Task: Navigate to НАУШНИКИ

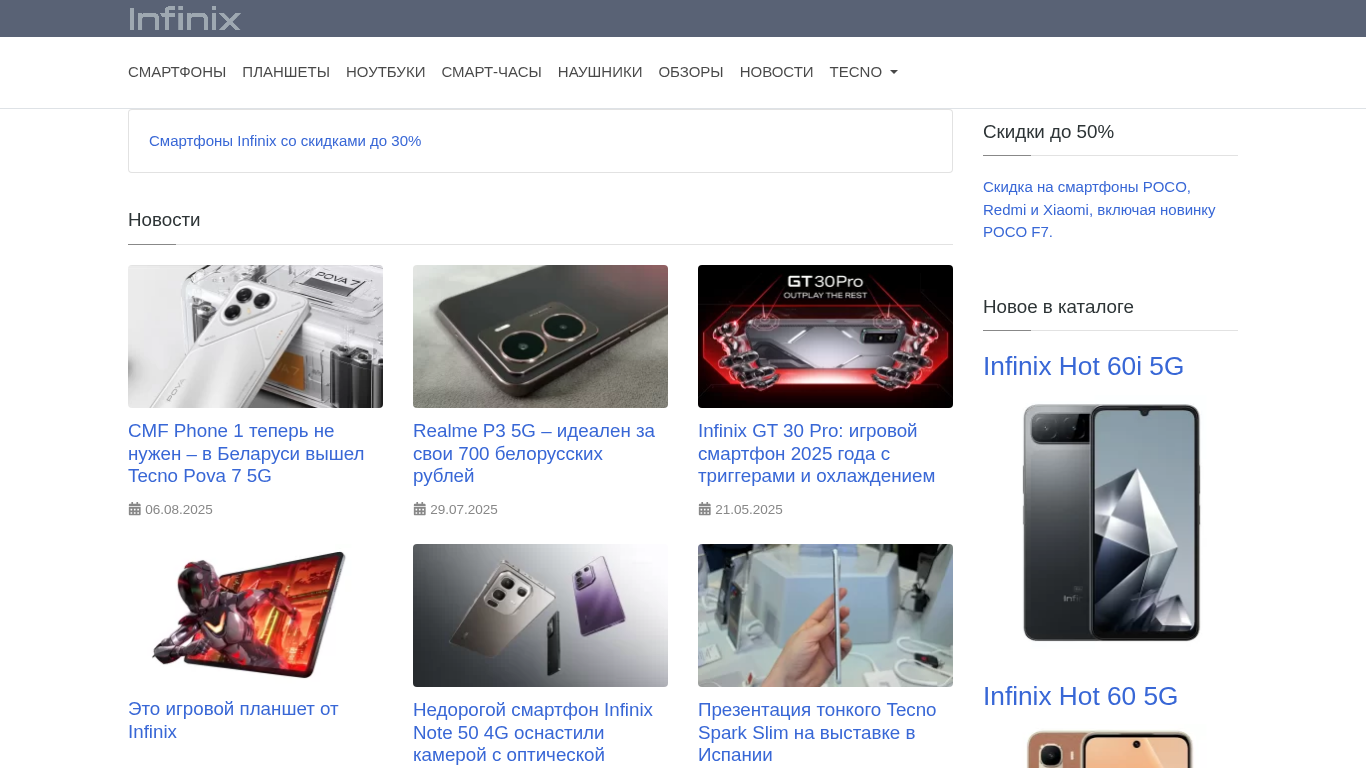Action: pos(600,72)
